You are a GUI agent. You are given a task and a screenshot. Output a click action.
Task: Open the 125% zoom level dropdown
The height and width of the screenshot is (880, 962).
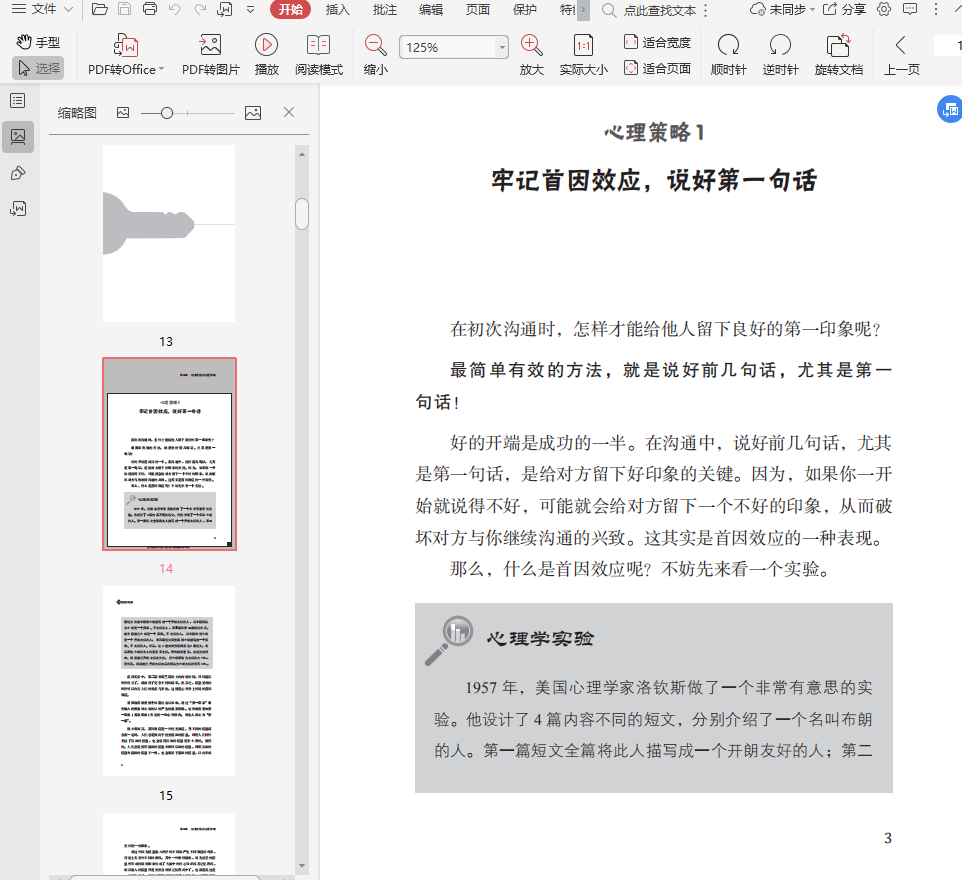502,48
